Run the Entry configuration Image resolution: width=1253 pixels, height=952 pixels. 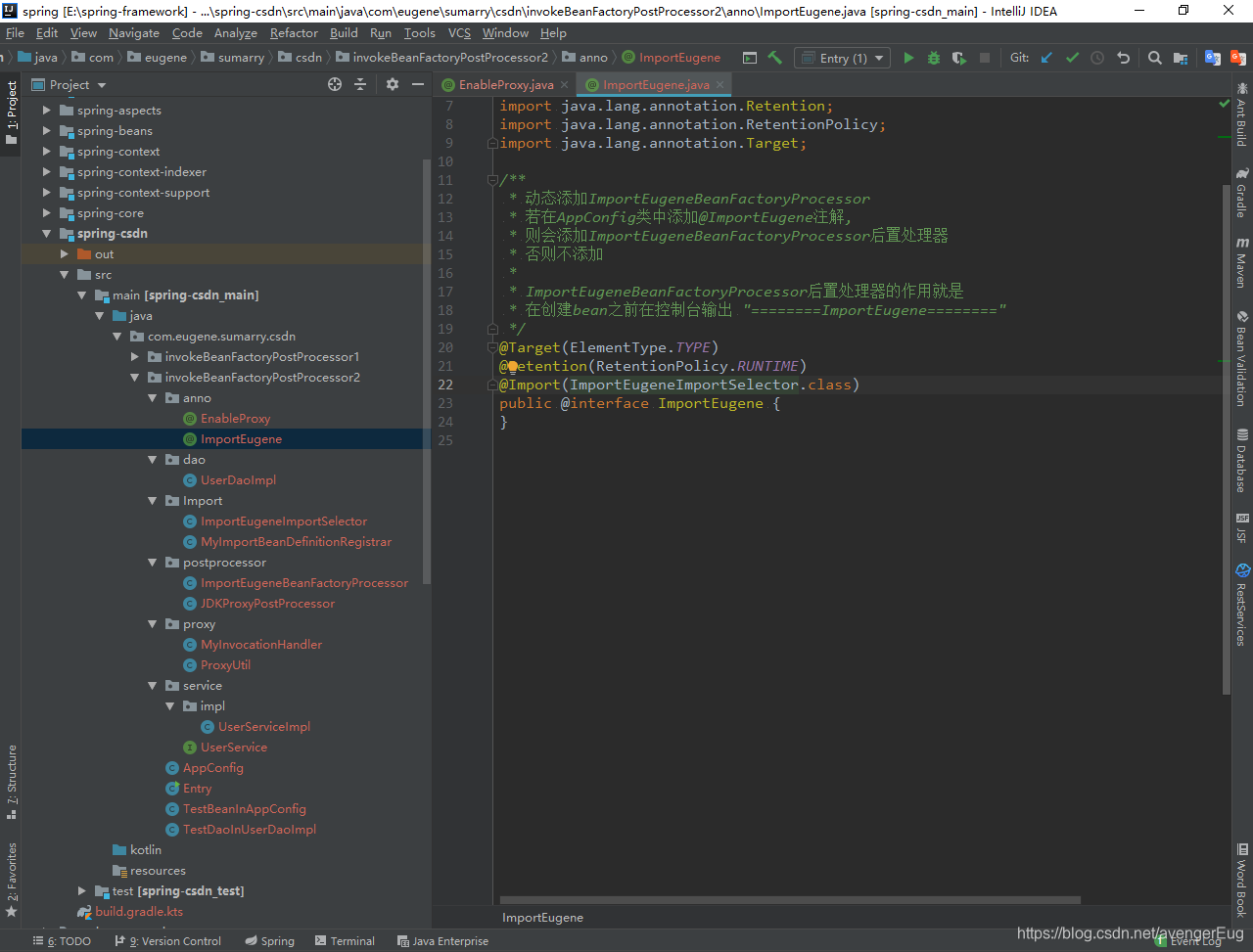pyautogui.click(x=908, y=58)
